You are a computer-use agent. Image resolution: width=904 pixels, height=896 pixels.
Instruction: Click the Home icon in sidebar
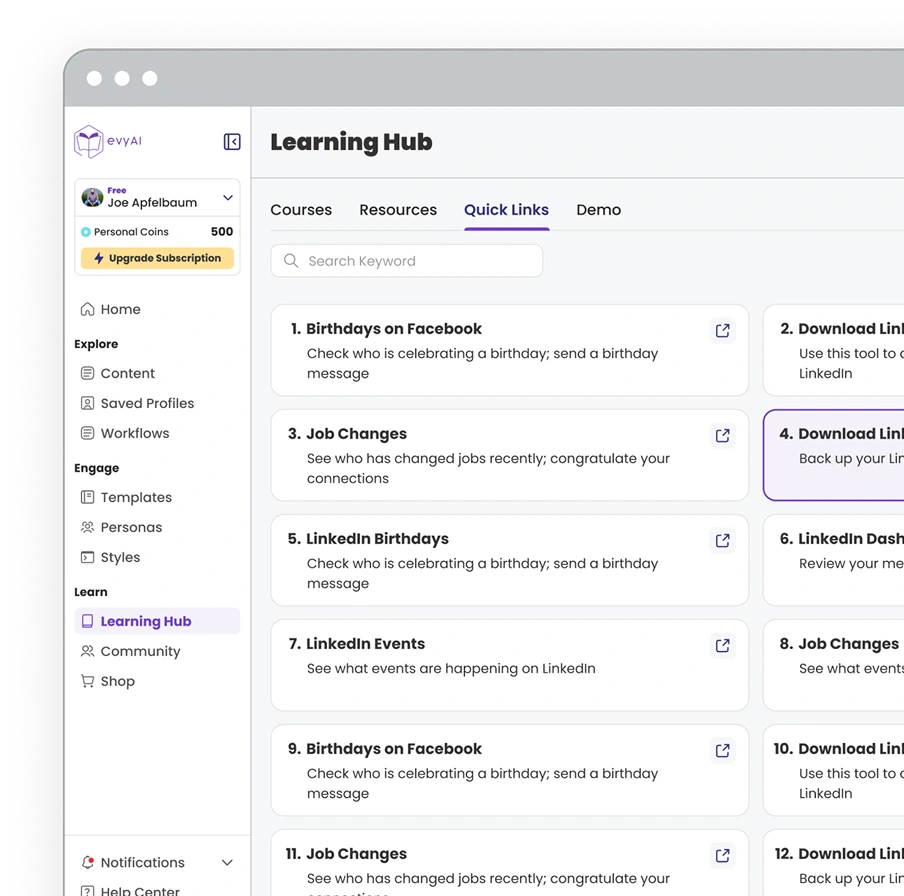88,310
